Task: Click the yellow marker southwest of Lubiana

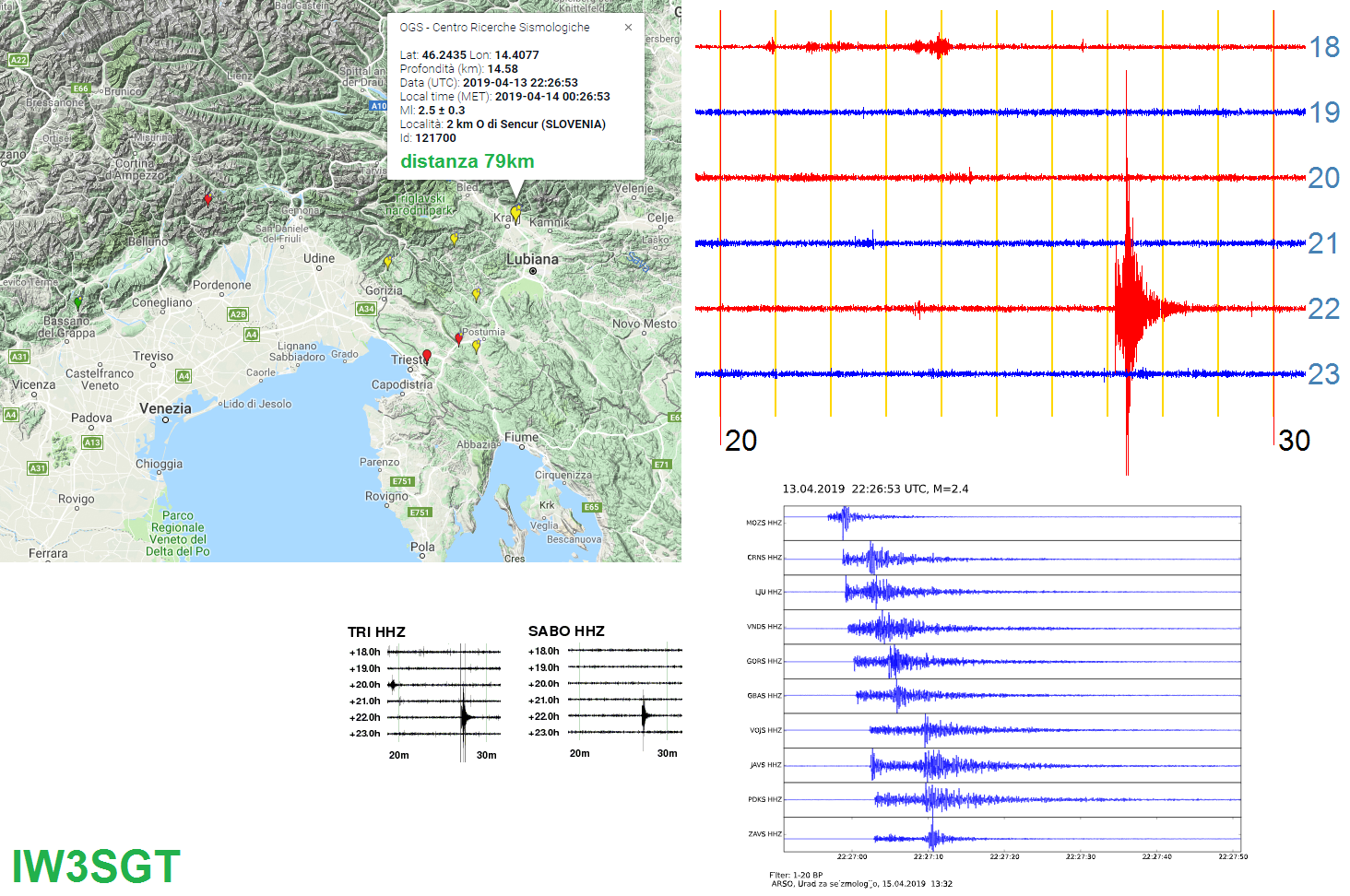Action: click(x=476, y=295)
